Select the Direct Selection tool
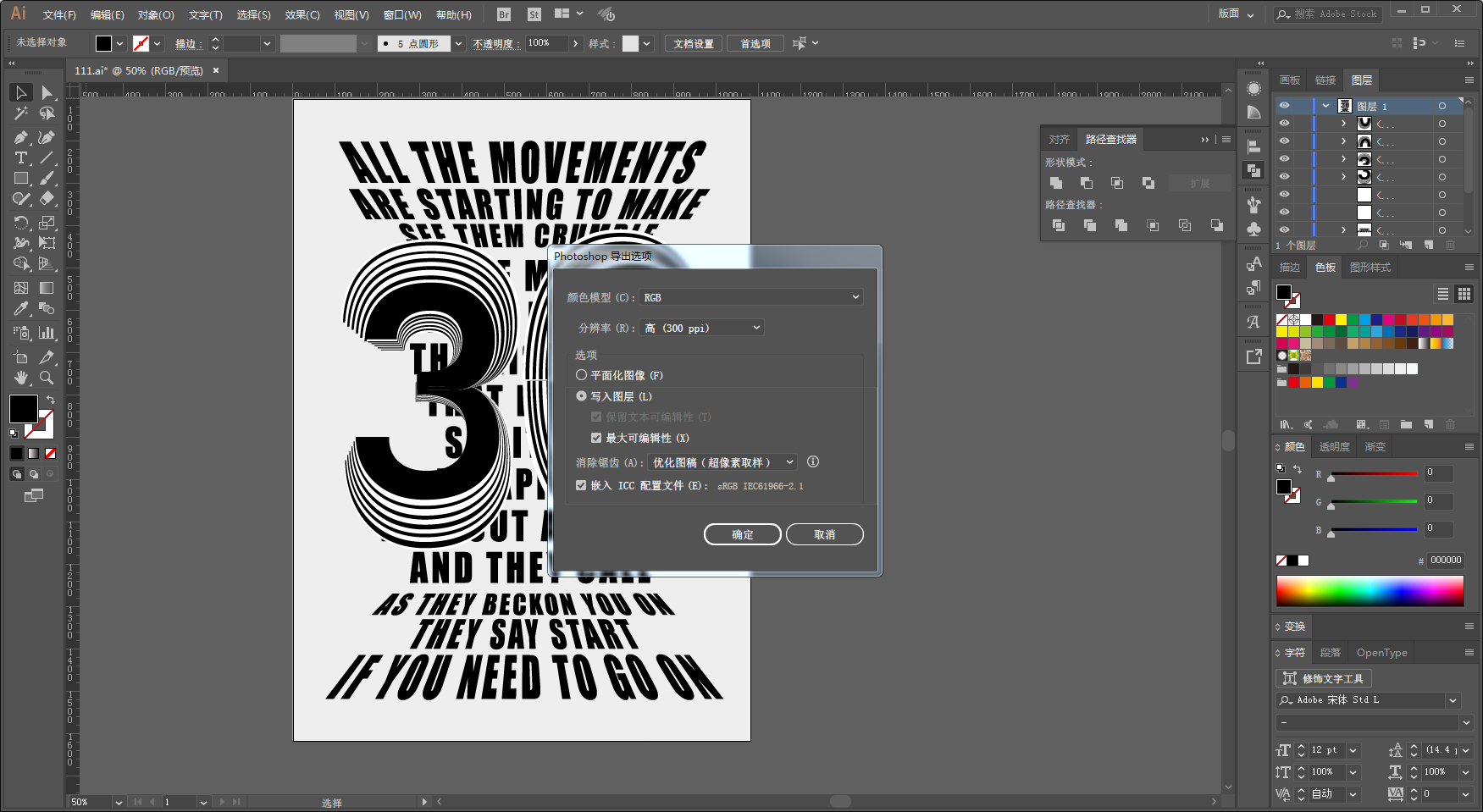Screen dimensions: 1483x812 47,92
